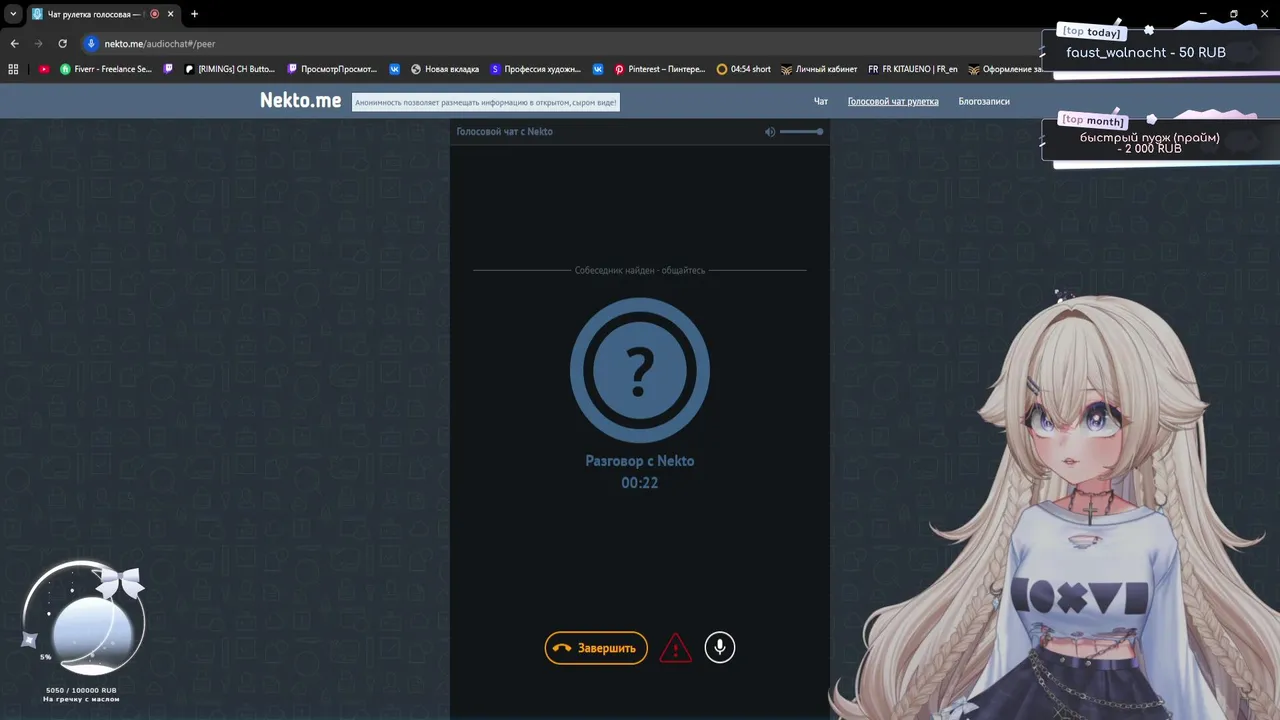Open the [RIMINGs] CH Butto... bookmark
Viewport: 1280px width, 720px height.
click(x=229, y=69)
